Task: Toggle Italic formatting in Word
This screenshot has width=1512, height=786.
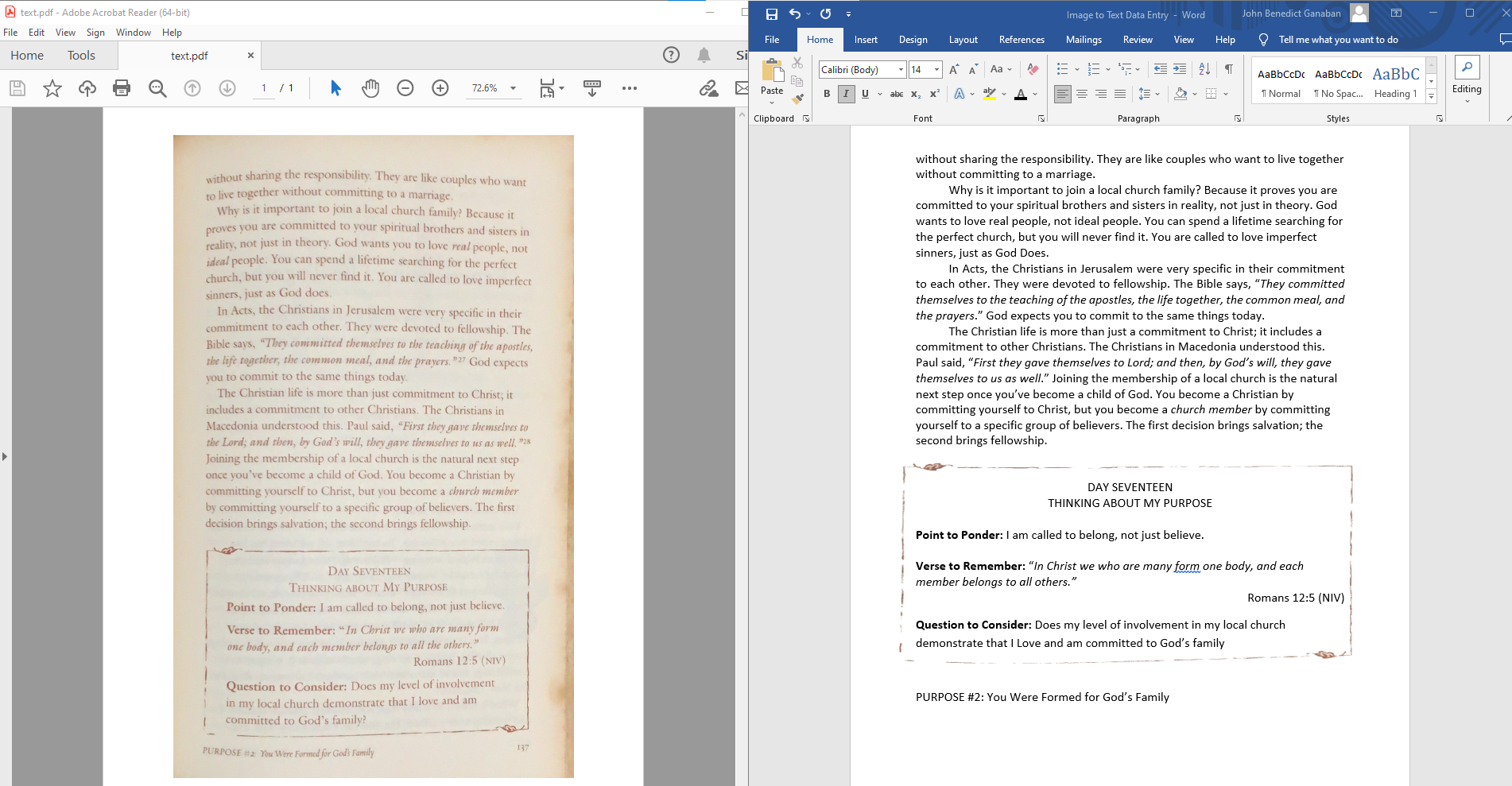Action: [846, 94]
